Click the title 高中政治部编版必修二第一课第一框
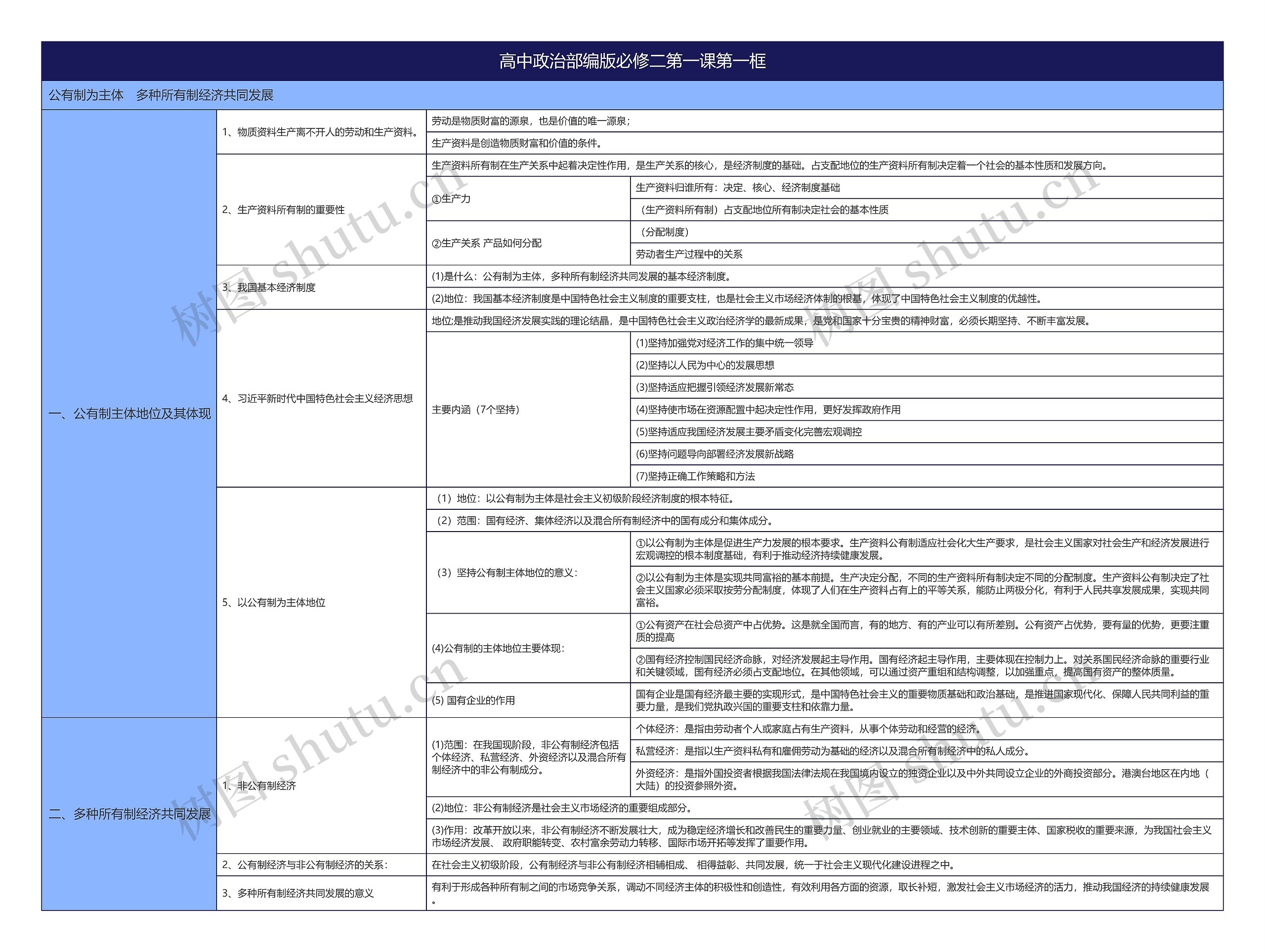 (x=632, y=61)
